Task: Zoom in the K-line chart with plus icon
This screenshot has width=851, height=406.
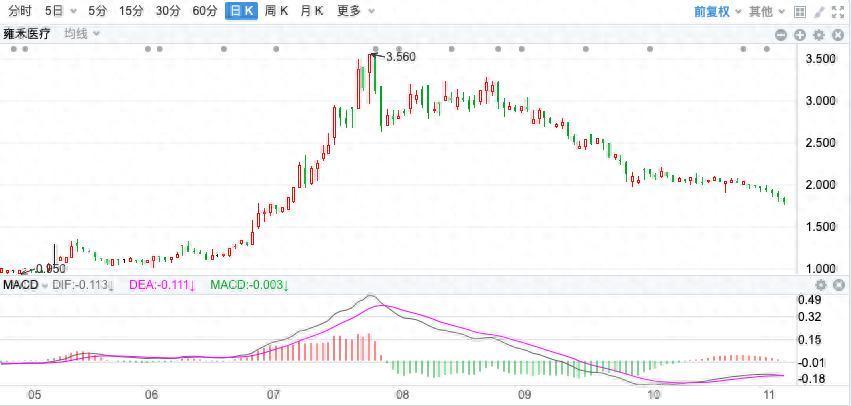Action: [x=800, y=35]
